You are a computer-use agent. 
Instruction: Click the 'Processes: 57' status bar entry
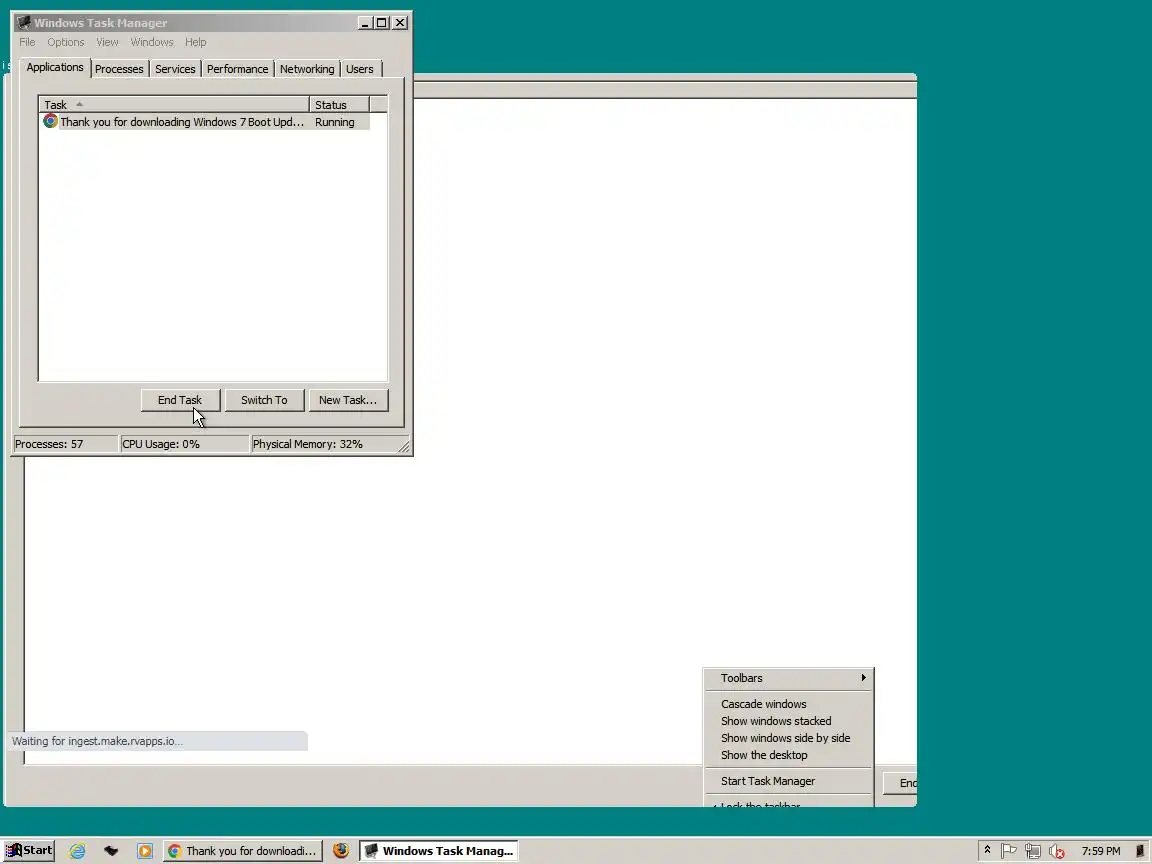click(x=65, y=444)
